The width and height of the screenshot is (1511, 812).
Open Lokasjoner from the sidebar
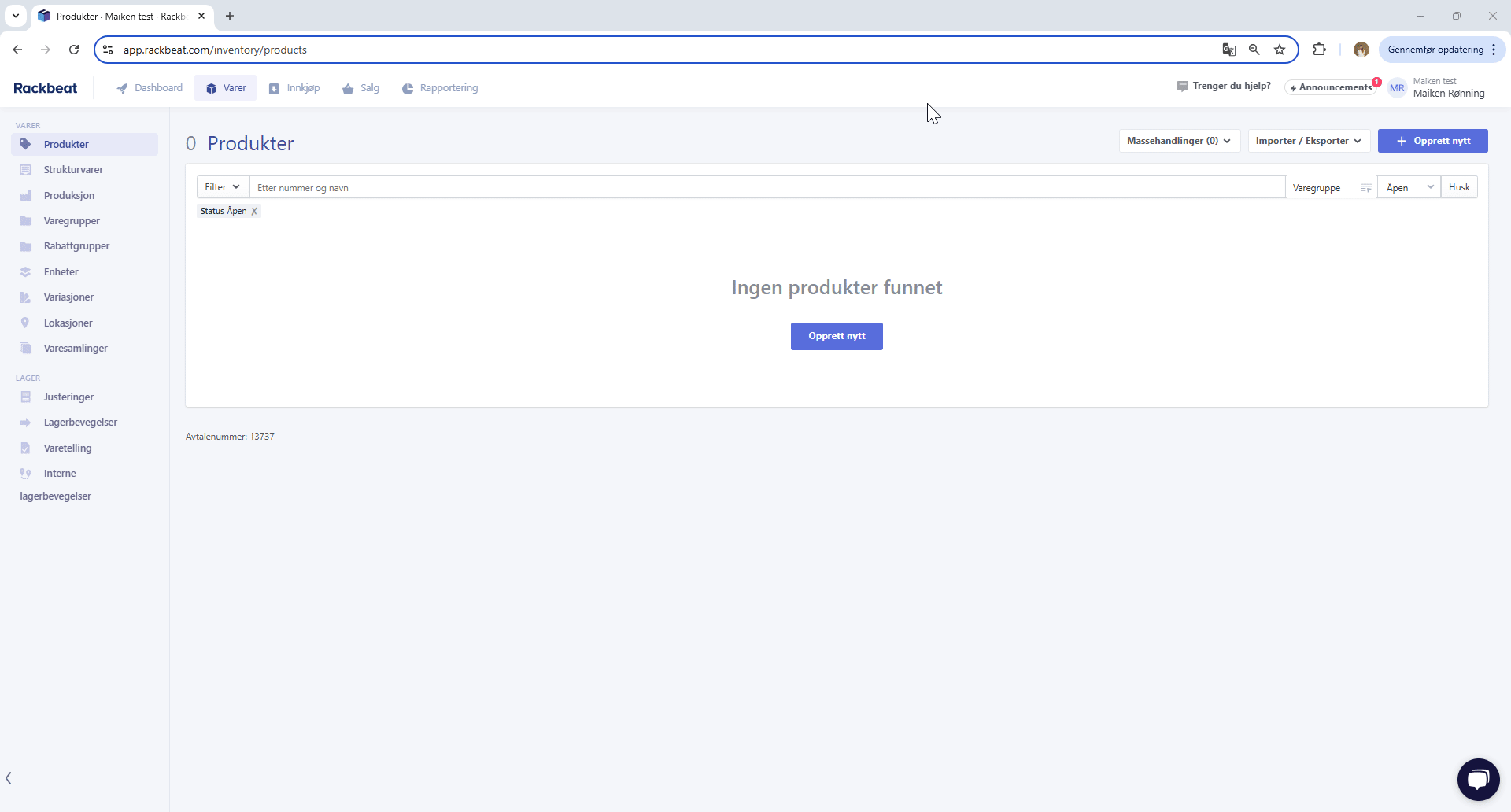[67, 323]
